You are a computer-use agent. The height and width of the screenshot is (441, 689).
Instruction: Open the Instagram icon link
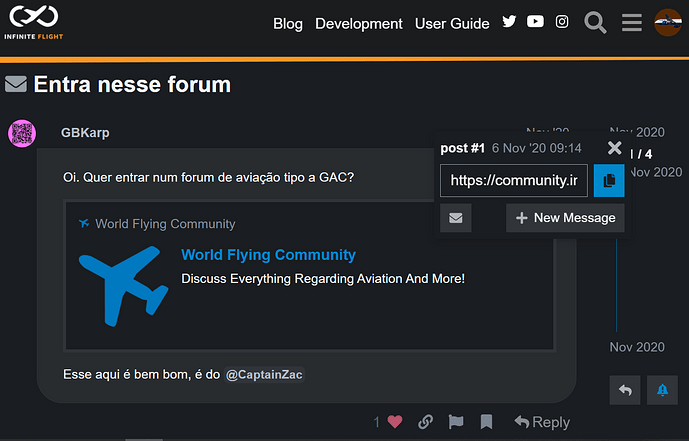pyautogui.click(x=562, y=21)
